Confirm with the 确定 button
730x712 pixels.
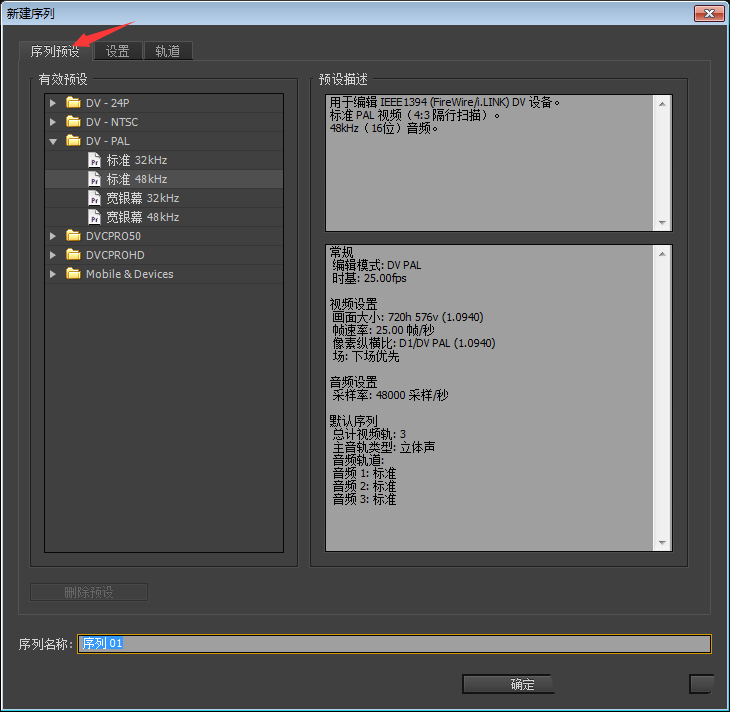[507, 684]
